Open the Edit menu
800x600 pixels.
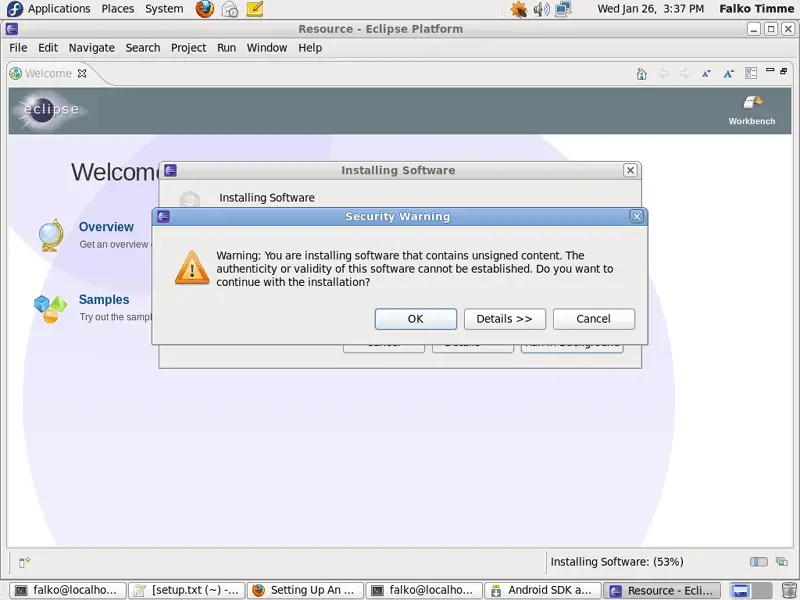tap(48, 47)
